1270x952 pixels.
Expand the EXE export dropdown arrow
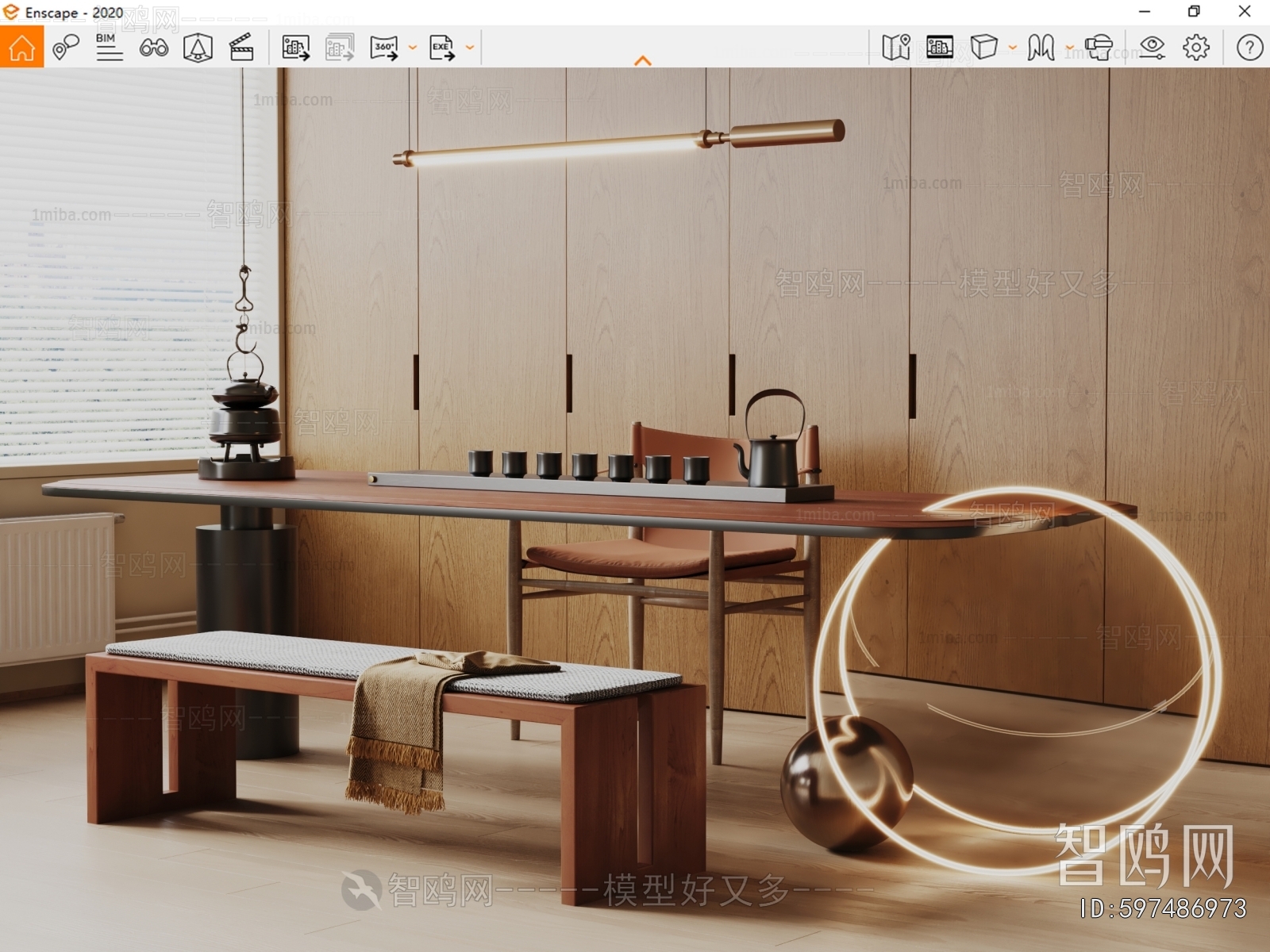(470, 48)
